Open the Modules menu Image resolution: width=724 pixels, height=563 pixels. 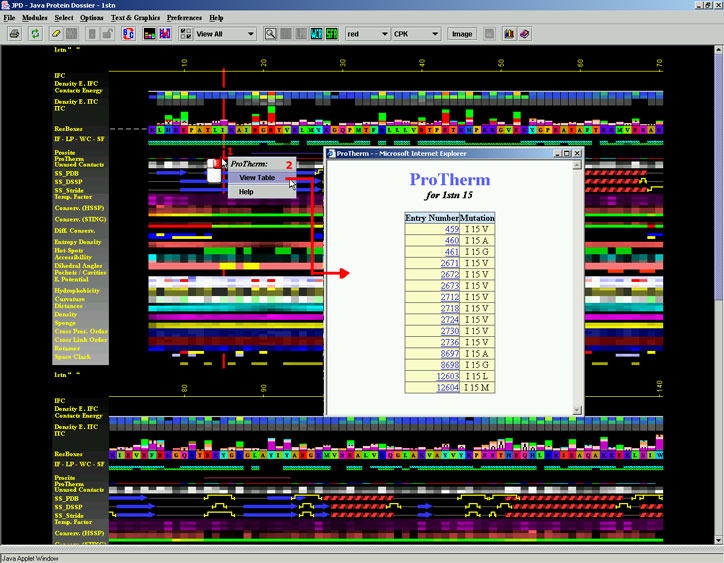pyautogui.click(x=35, y=18)
